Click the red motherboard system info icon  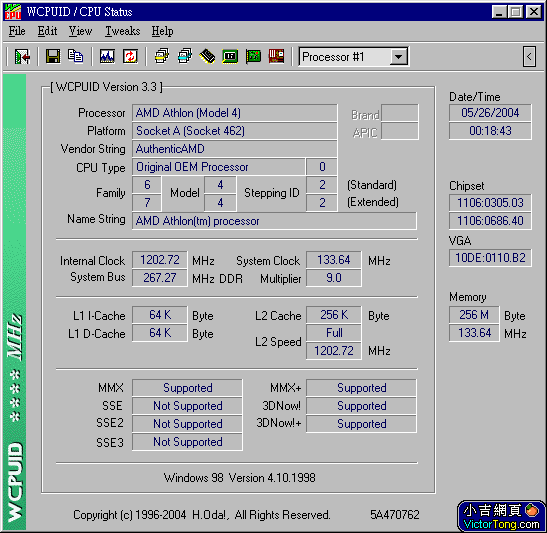click(x=276, y=56)
